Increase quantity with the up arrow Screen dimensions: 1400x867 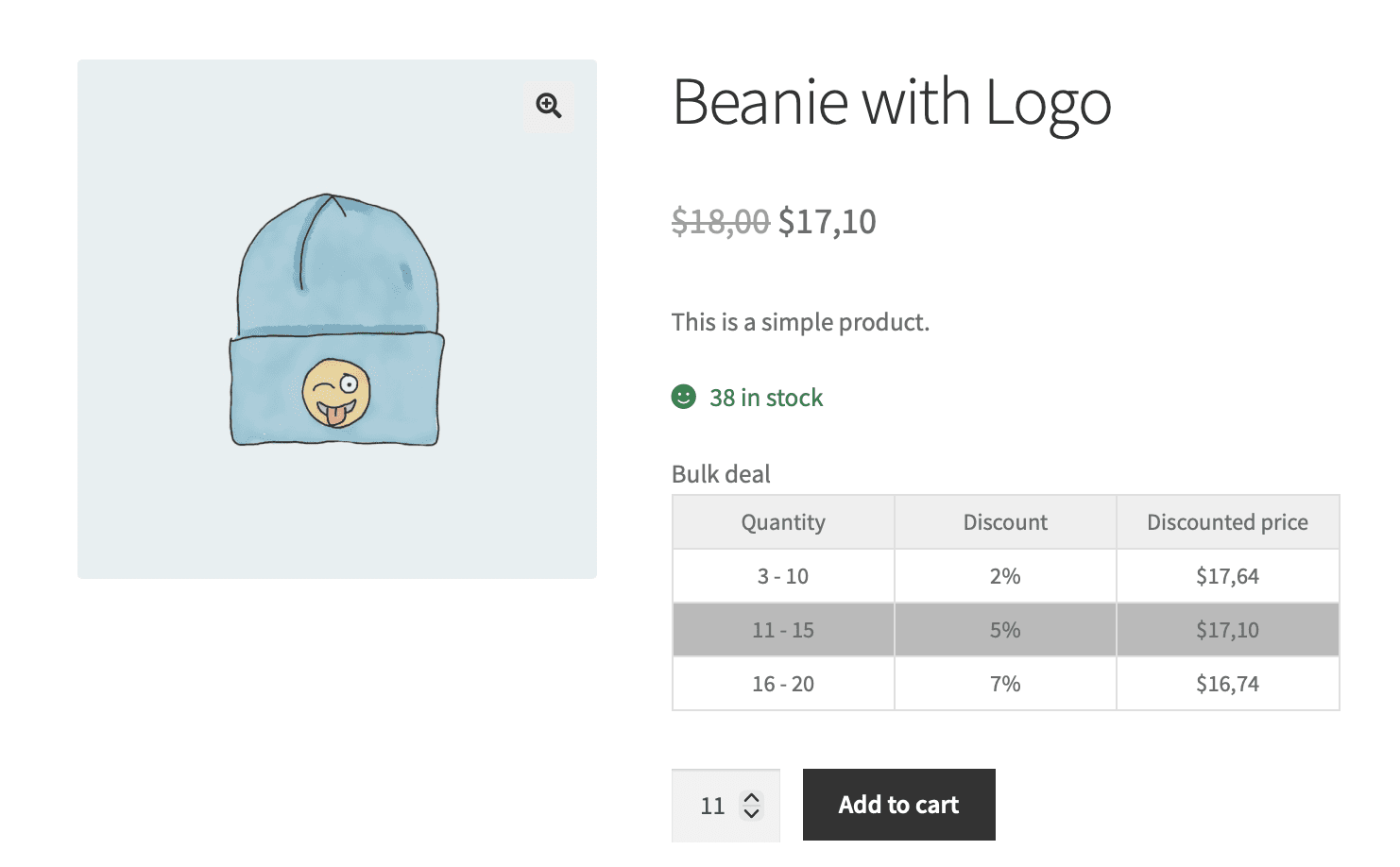coord(752,798)
